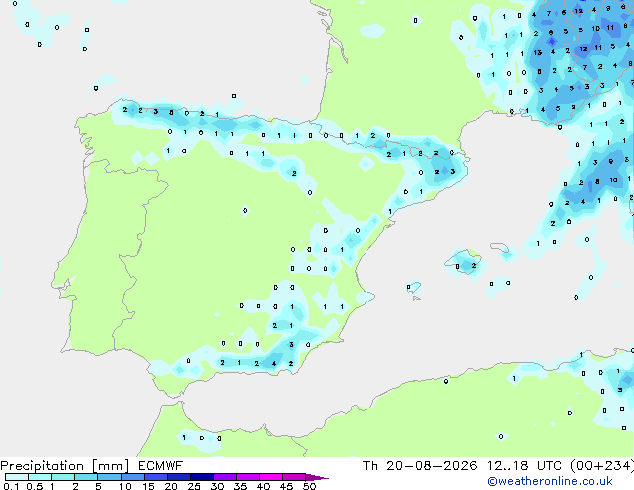Viewport: 634px width, 490px height.
Task: Click the 30–35 mm purple legend swatch
Action: tap(225, 477)
